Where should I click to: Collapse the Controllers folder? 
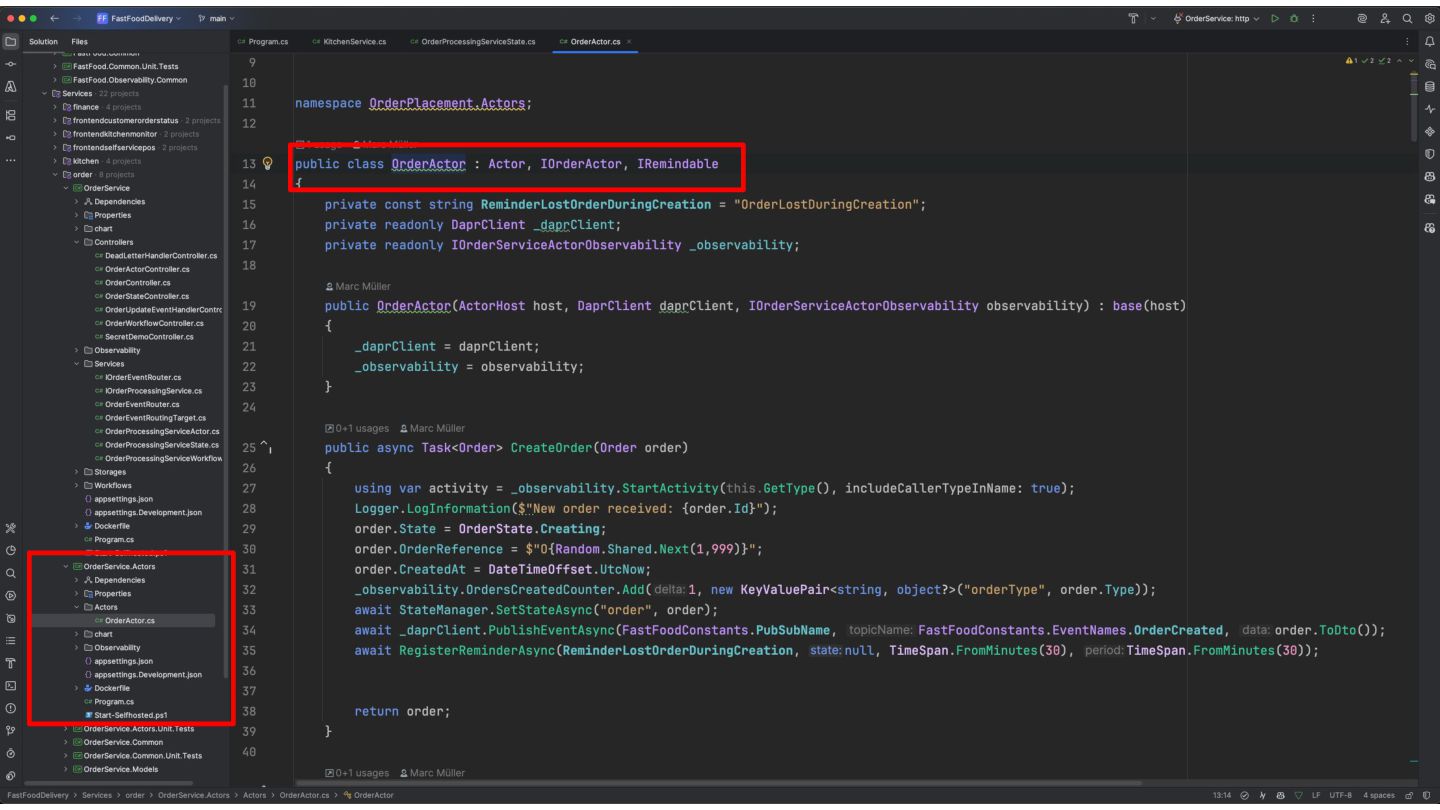point(77,242)
